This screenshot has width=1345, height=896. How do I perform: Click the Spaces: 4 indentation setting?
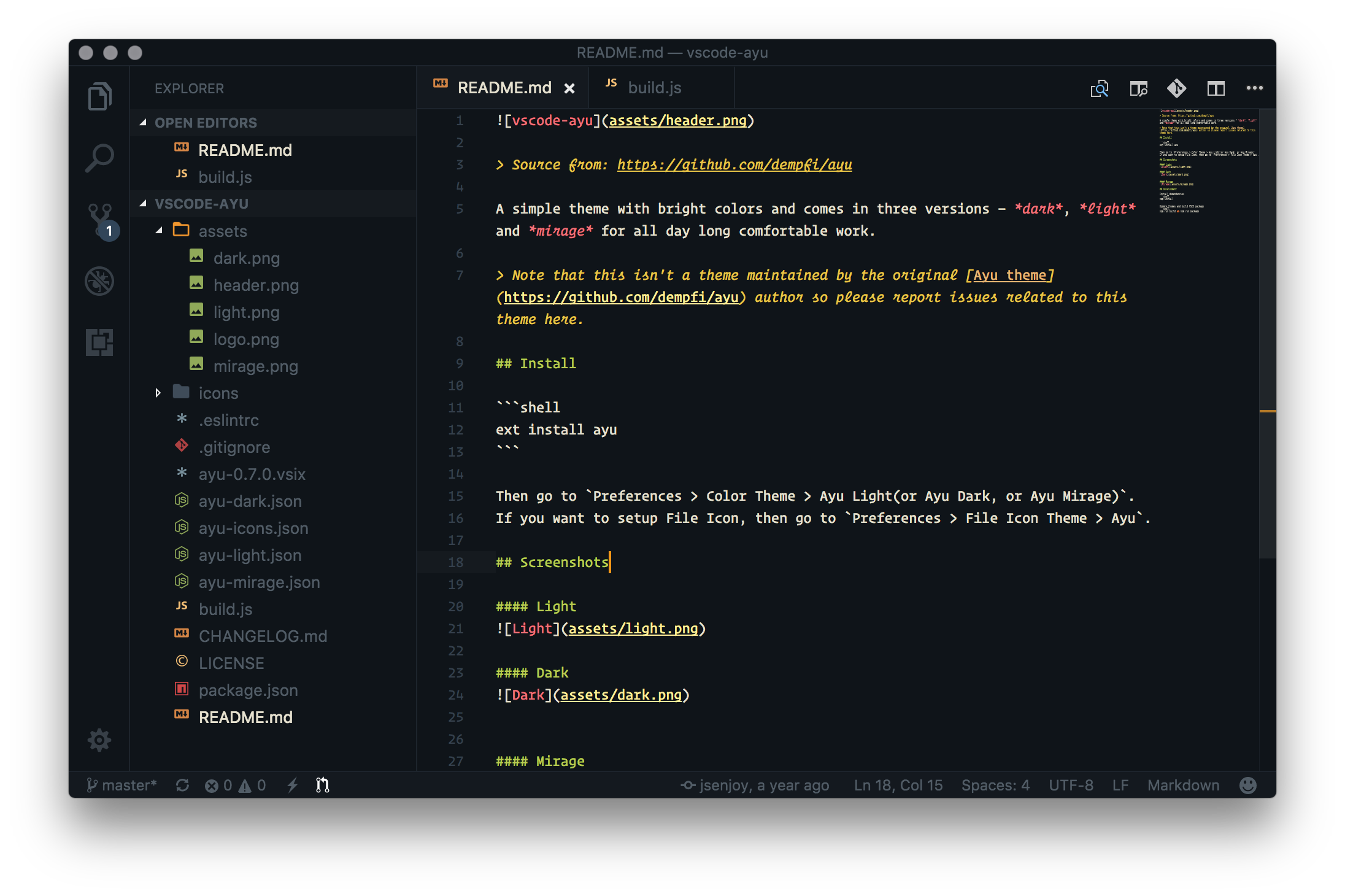point(995,786)
